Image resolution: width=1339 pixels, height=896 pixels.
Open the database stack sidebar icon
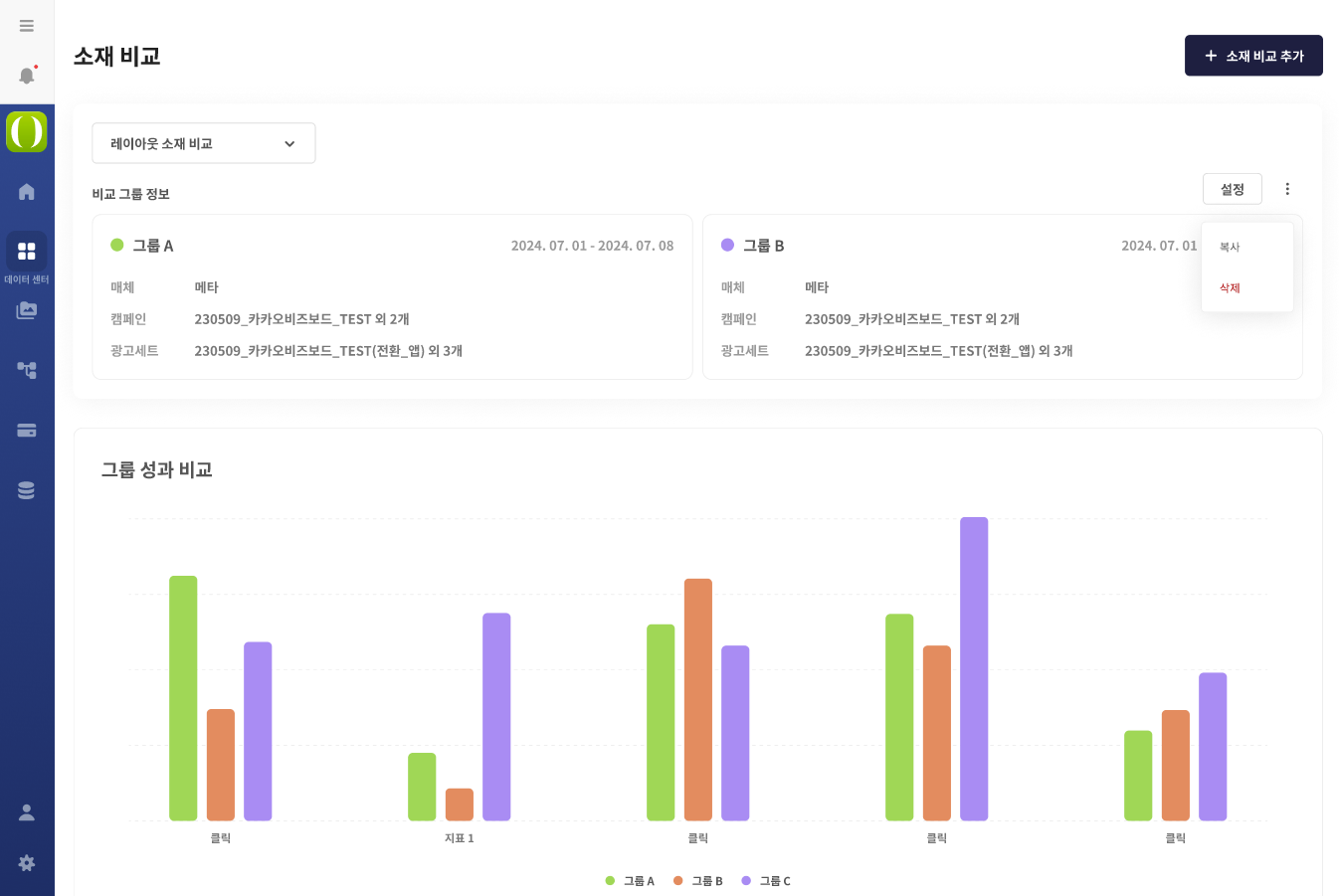tap(27, 490)
